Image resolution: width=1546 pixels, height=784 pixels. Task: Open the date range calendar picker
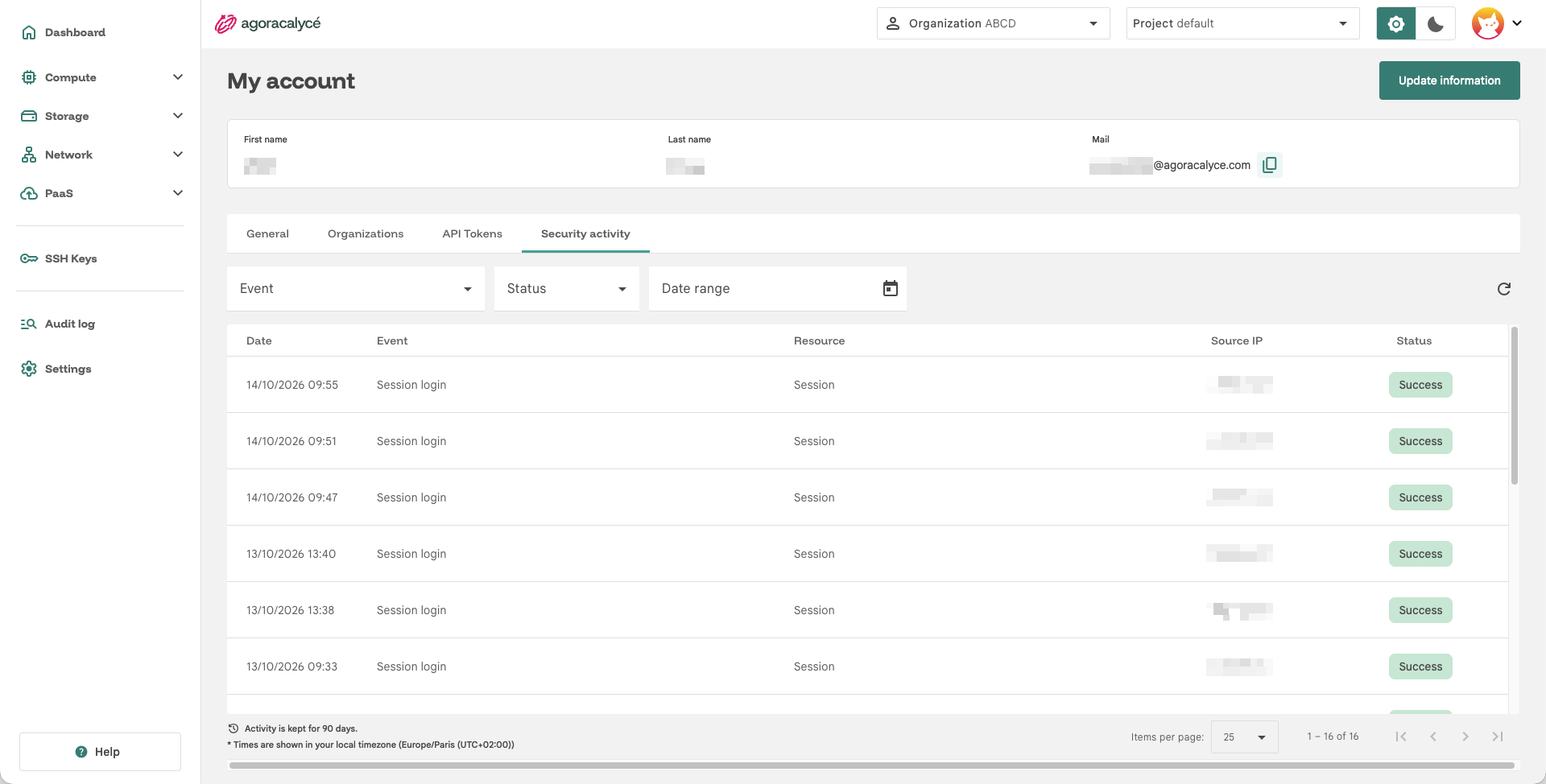coord(890,288)
